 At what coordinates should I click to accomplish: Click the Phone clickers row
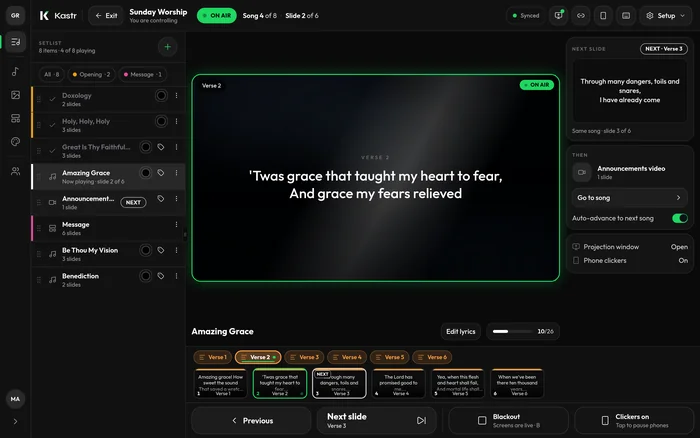click(630, 261)
